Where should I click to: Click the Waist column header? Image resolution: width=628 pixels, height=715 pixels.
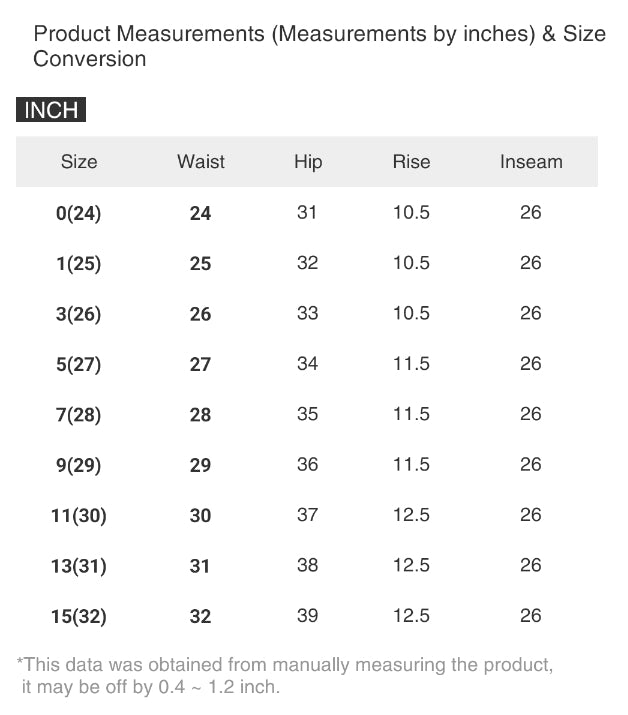[x=201, y=162]
